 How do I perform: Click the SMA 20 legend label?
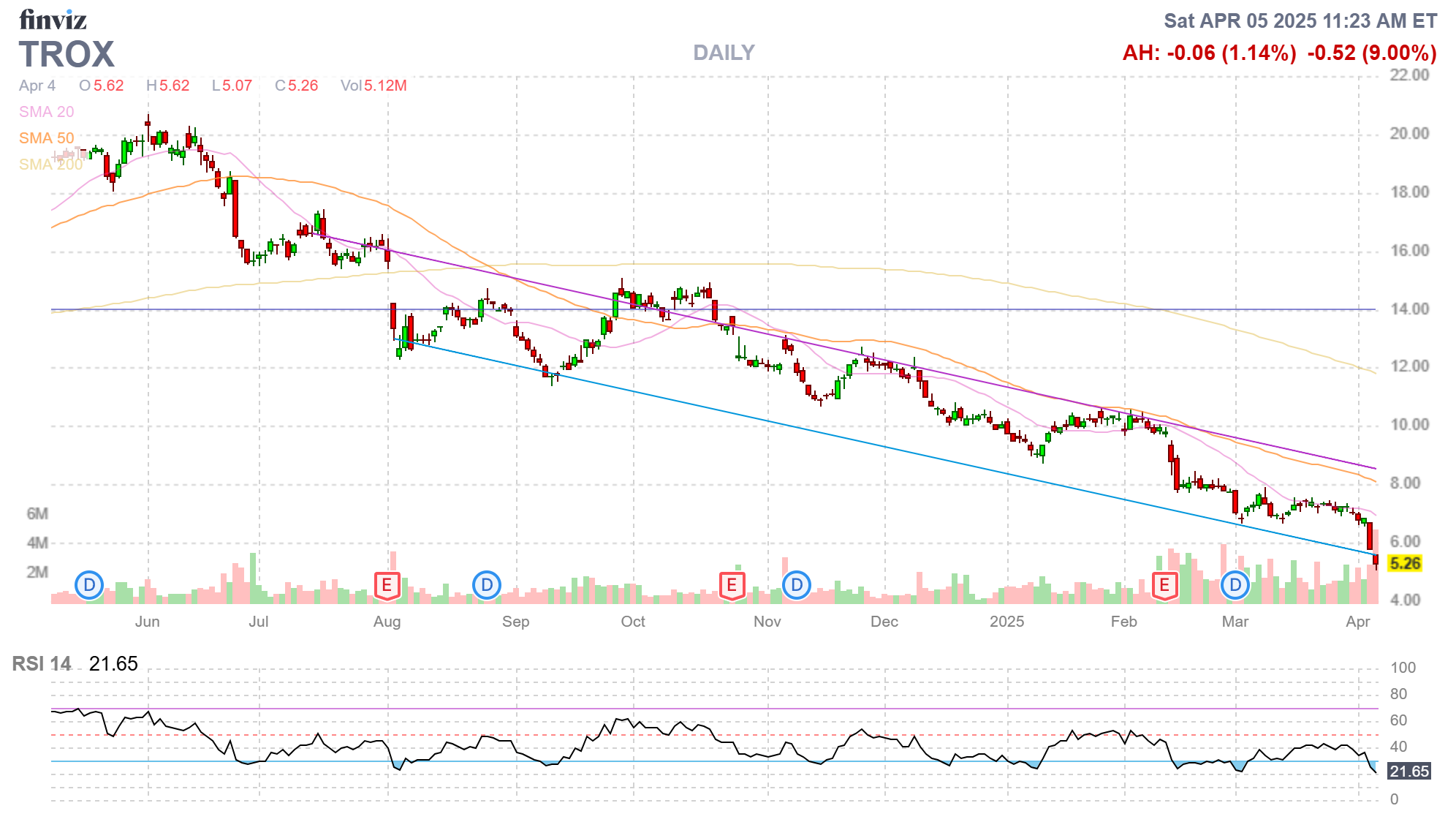46,112
